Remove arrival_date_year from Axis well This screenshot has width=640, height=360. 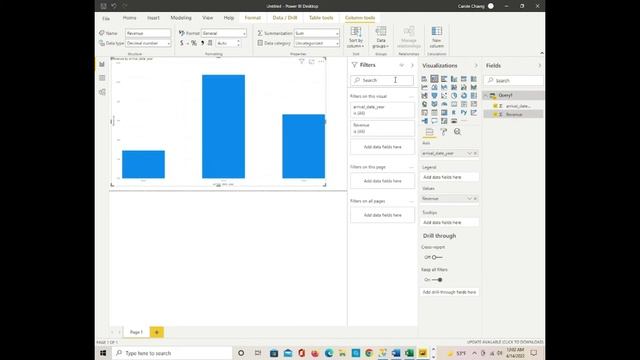tap(476, 153)
